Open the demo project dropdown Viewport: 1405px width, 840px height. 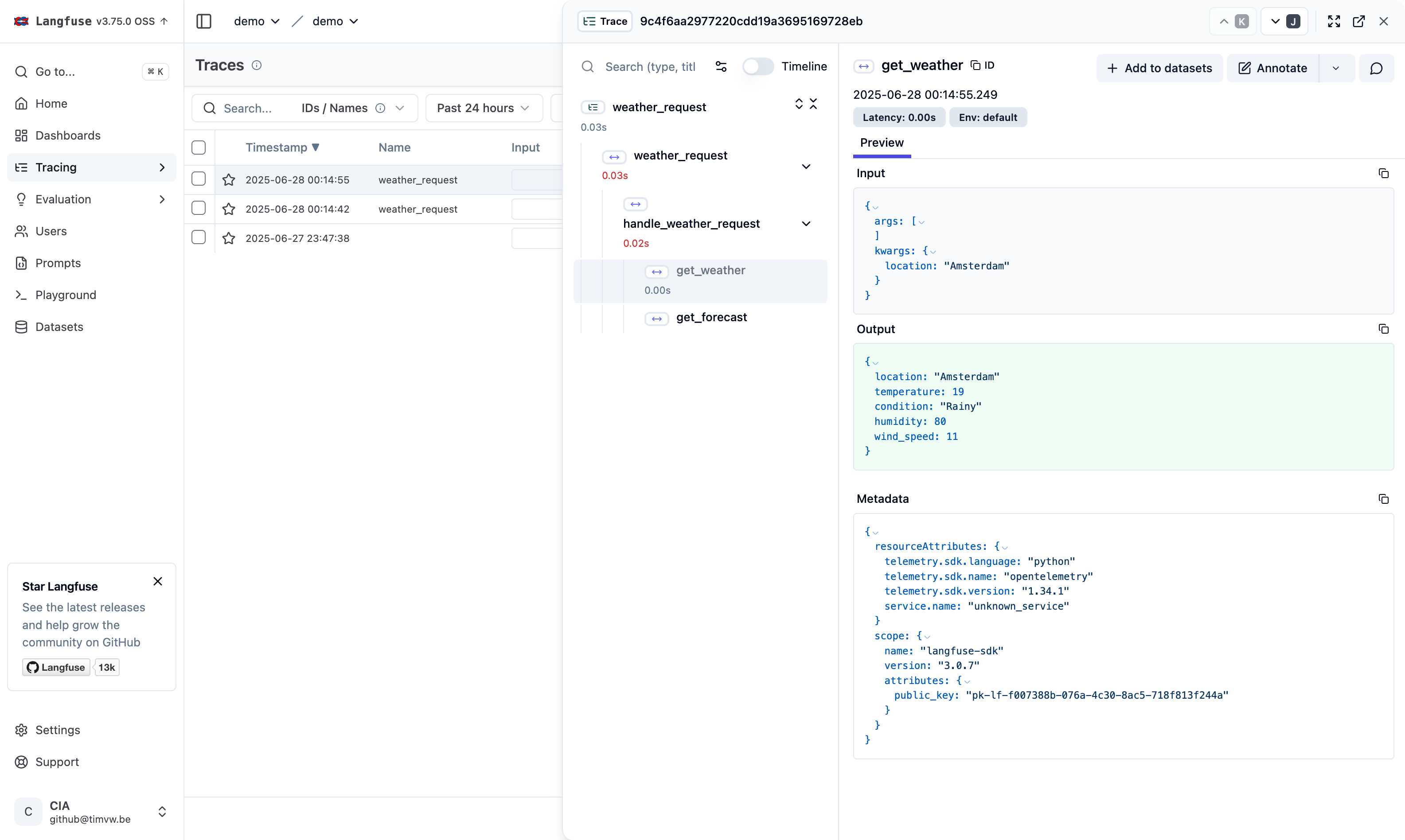[335, 22]
